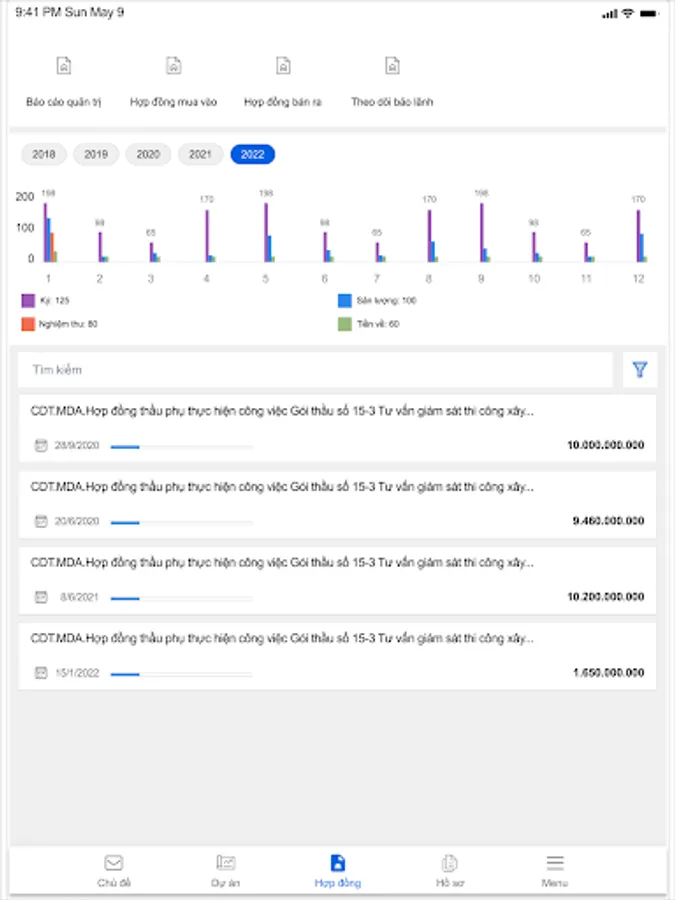Click progress bar of the 28/9/2020 contract
This screenshot has height=900, width=675.
pos(181,447)
